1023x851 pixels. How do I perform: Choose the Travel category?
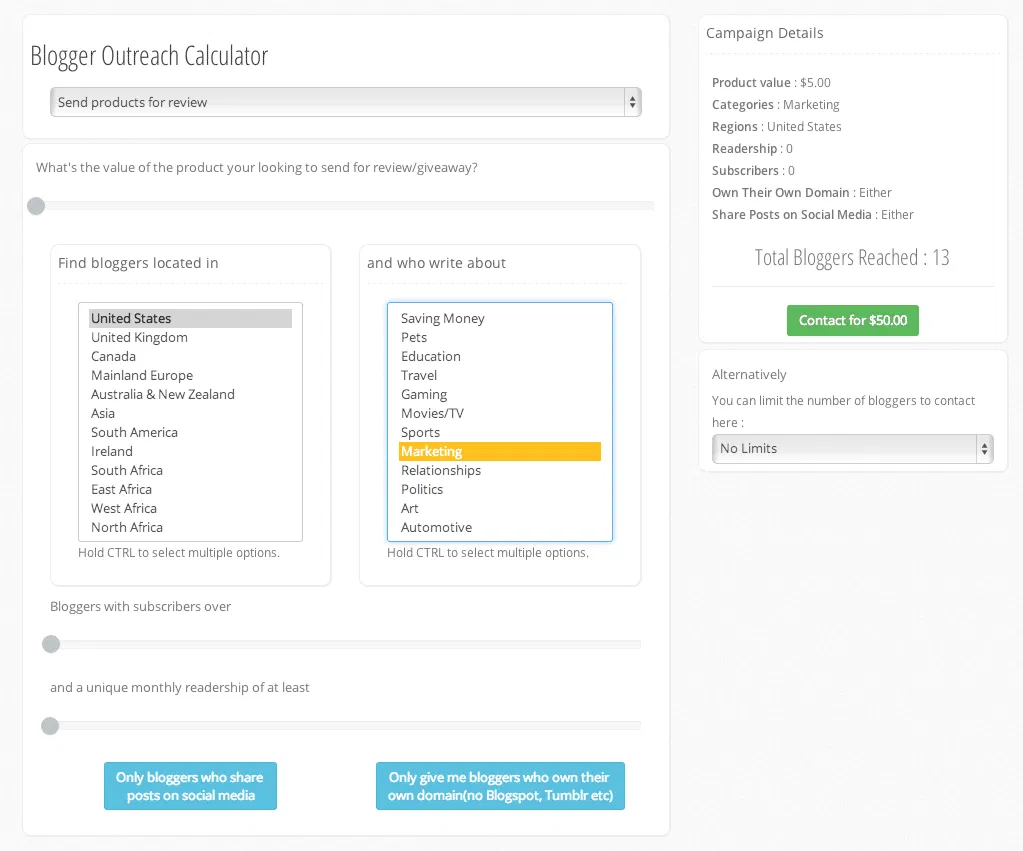pyautogui.click(x=419, y=375)
